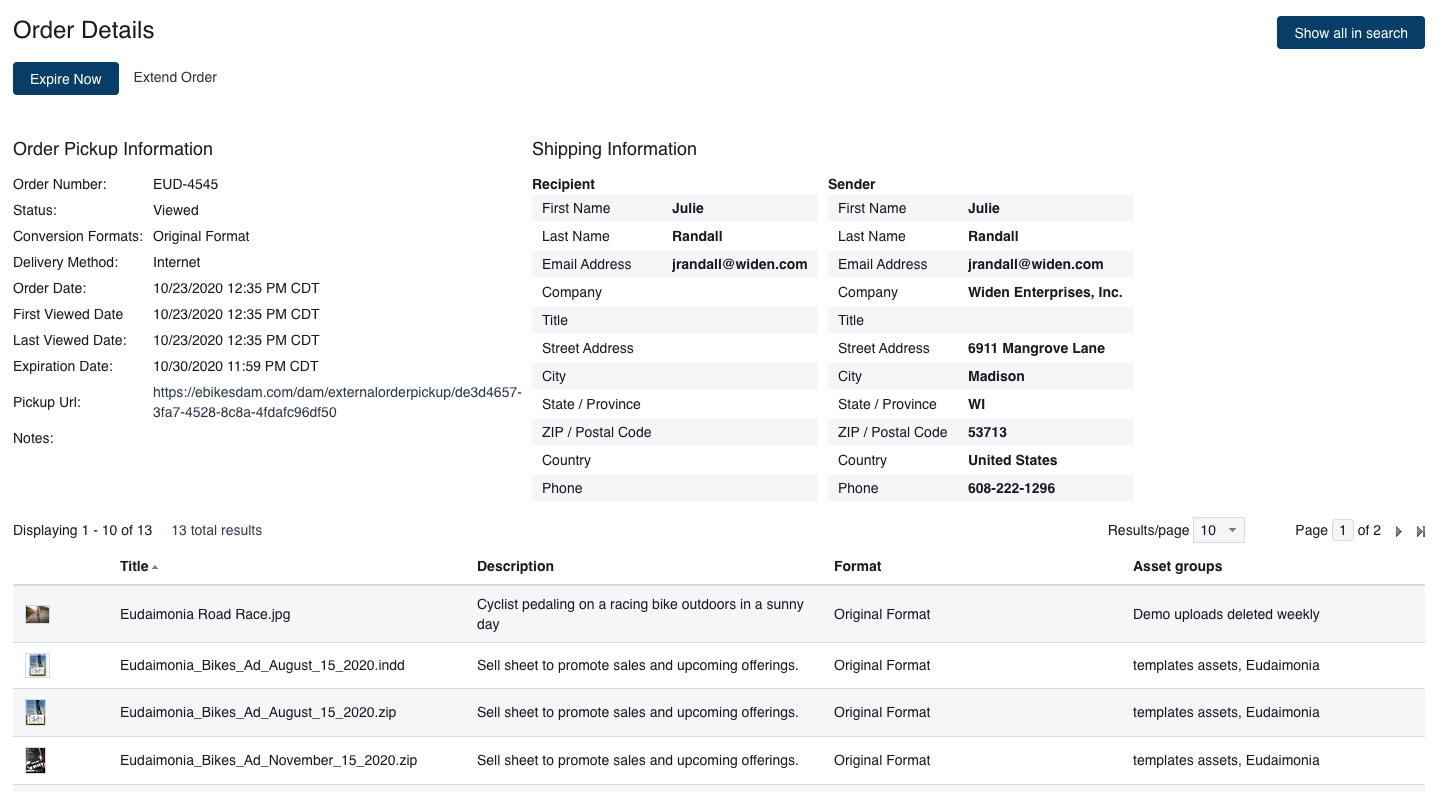Select Eudaimonia Road Race.jpg title
The image size is (1439, 792).
click(x=205, y=614)
